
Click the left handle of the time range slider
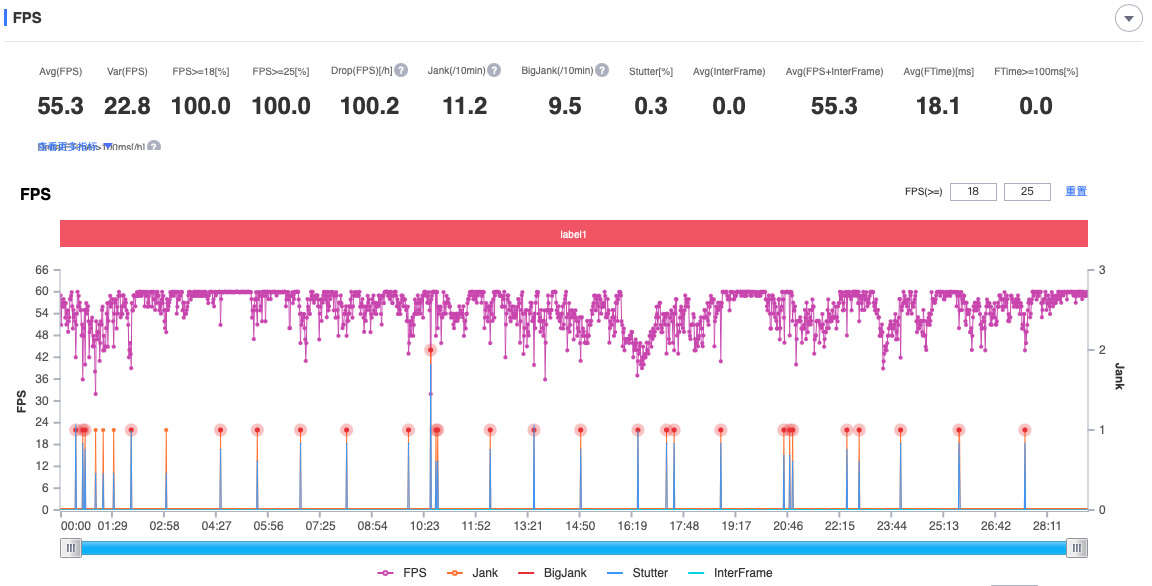click(x=71, y=548)
